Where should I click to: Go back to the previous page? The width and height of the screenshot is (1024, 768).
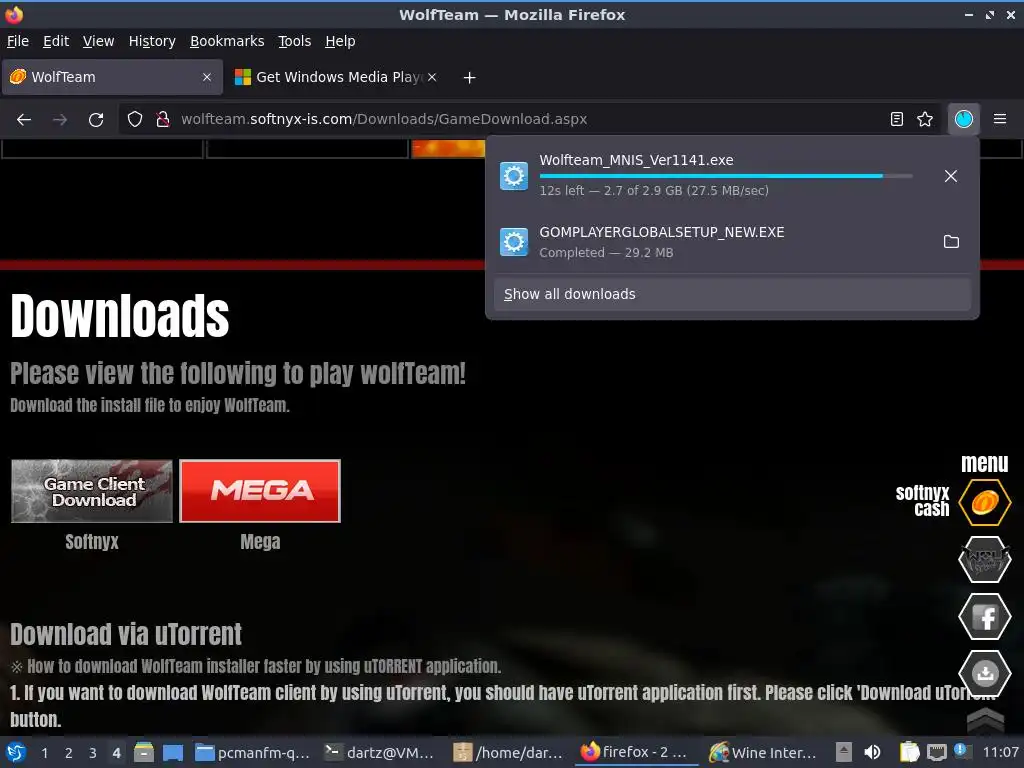[x=24, y=120]
